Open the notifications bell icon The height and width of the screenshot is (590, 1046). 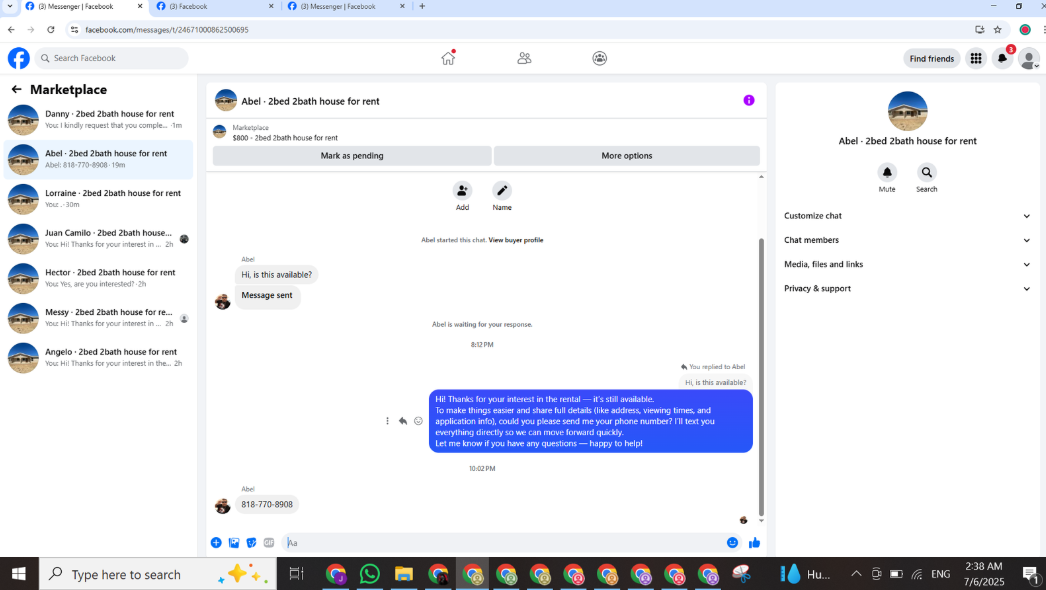click(1002, 59)
